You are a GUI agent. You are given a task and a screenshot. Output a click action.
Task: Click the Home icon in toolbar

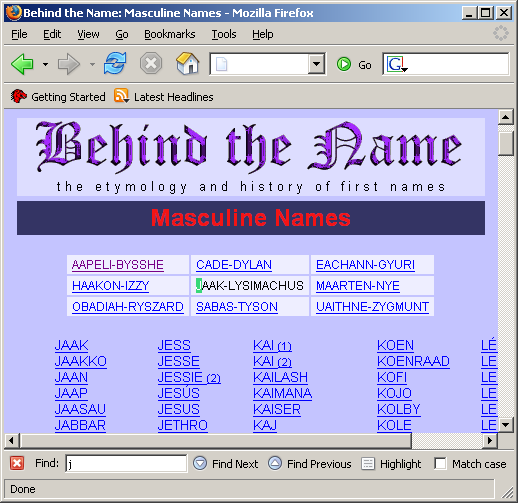pyautogui.click(x=188, y=63)
